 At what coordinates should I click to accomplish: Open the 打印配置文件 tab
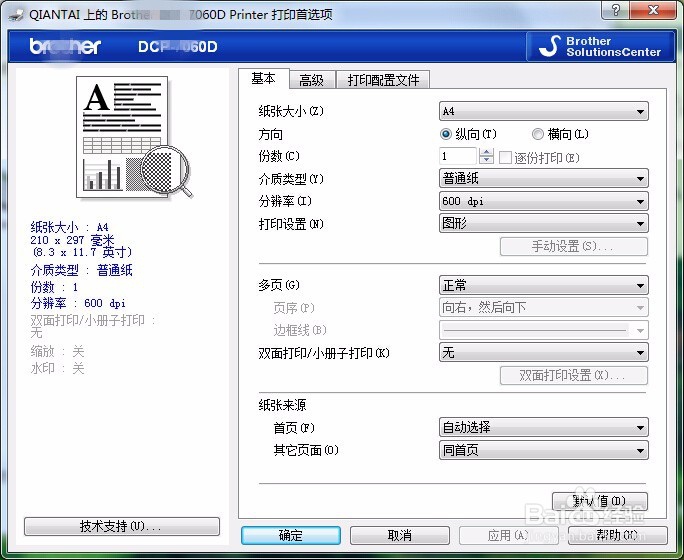pyautogui.click(x=383, y=80)
